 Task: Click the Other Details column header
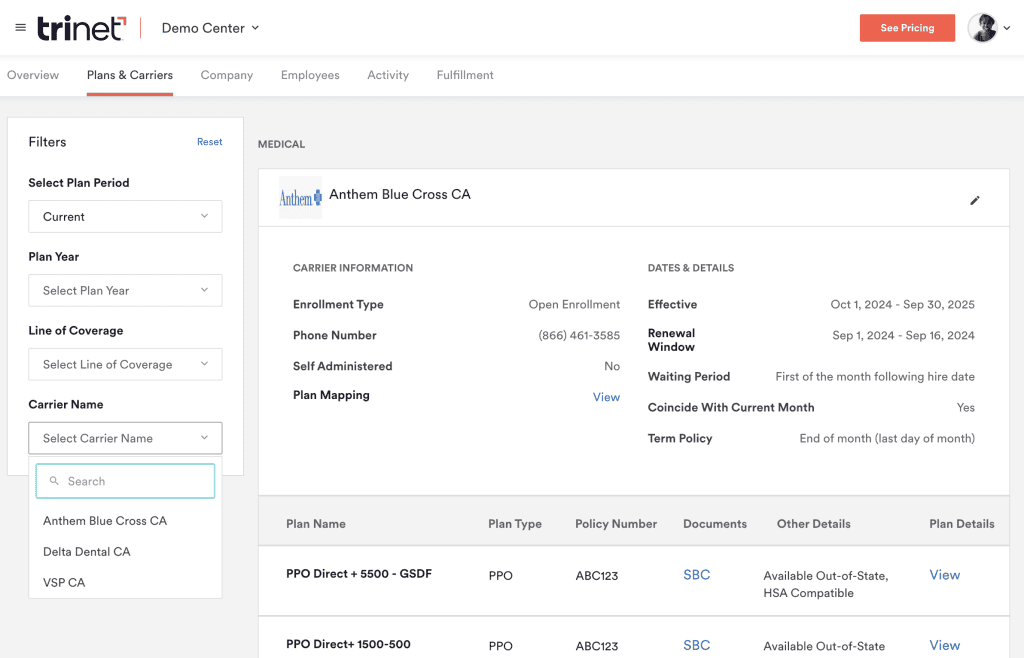[x=814, y=524]
